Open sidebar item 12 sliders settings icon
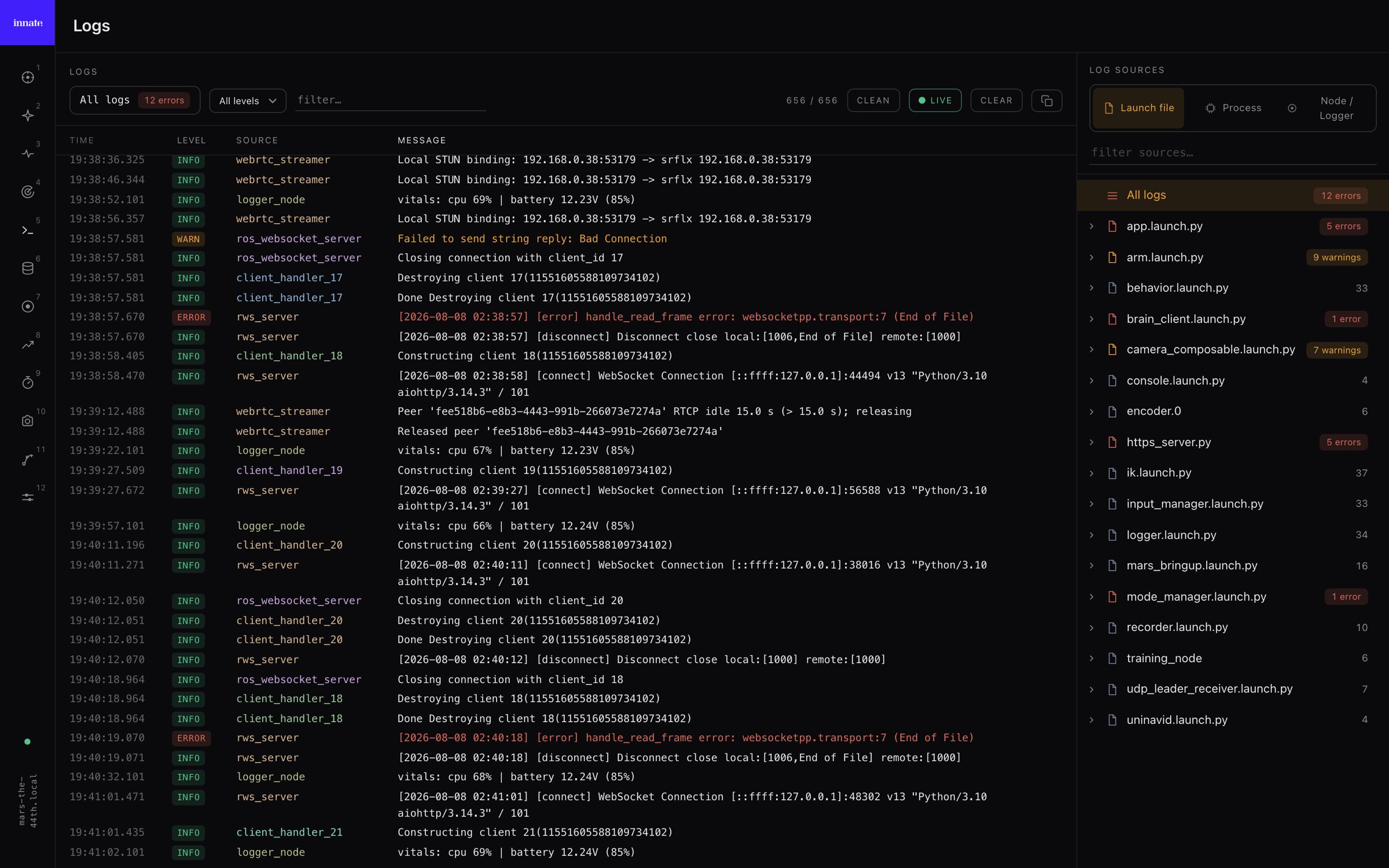 point(27,498)
